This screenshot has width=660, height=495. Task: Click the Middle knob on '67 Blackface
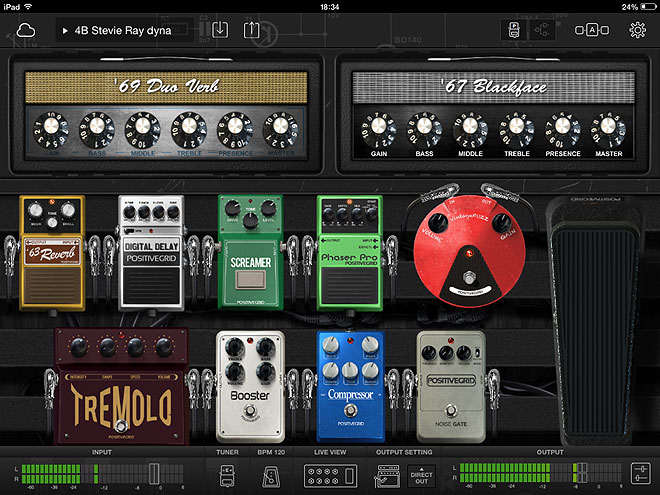coord(470,130)
